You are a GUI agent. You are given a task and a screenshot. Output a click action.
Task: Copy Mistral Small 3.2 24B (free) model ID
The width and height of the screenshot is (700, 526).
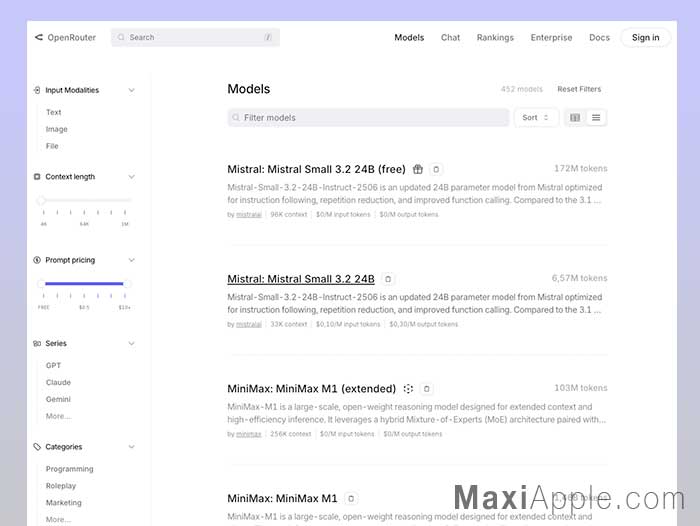point(436,169)
